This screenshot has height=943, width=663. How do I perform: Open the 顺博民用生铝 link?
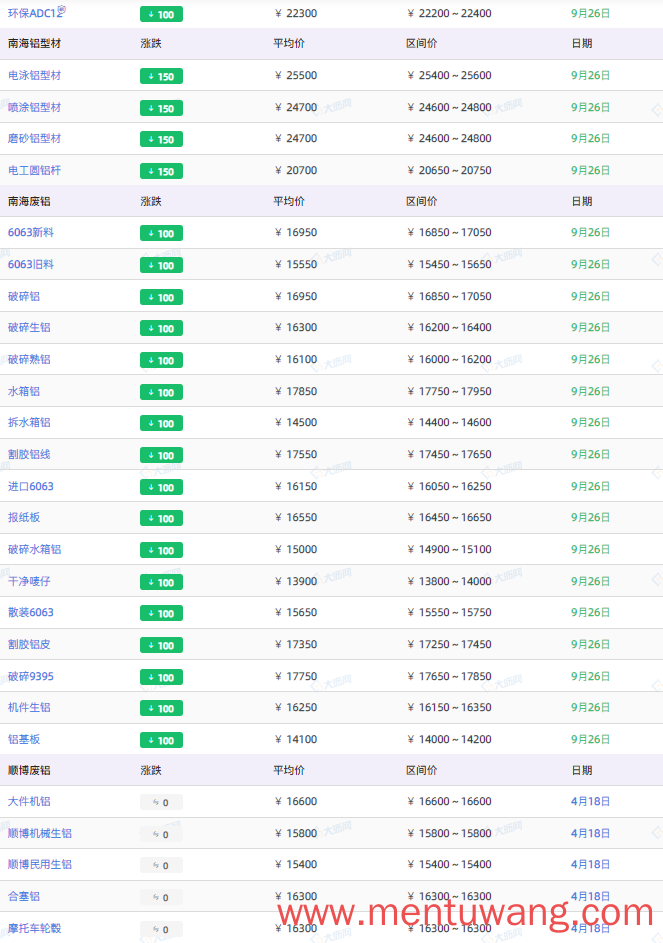[40, 865]
